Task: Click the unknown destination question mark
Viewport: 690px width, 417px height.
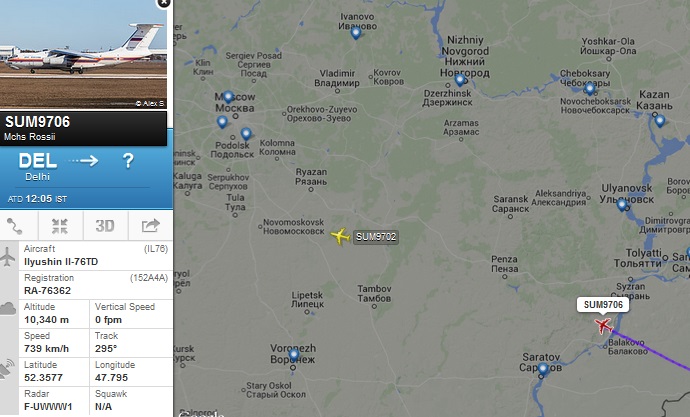Action: click(x=128, y=161)
